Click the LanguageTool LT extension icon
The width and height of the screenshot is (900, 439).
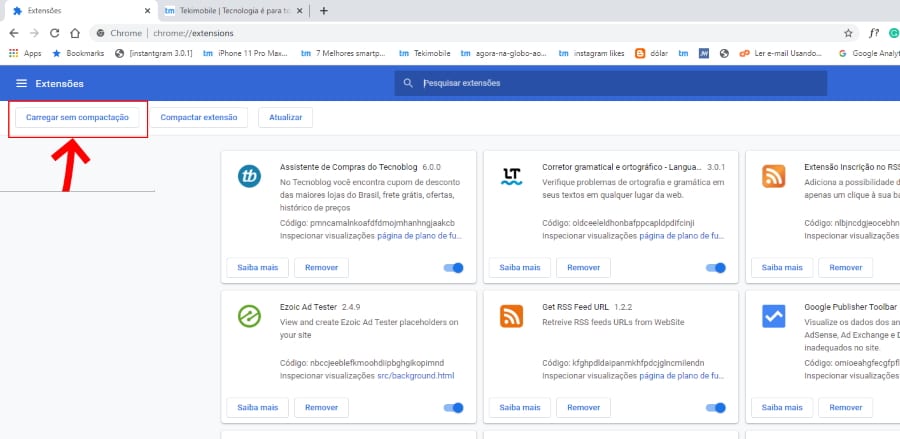[x=511, y=176]
